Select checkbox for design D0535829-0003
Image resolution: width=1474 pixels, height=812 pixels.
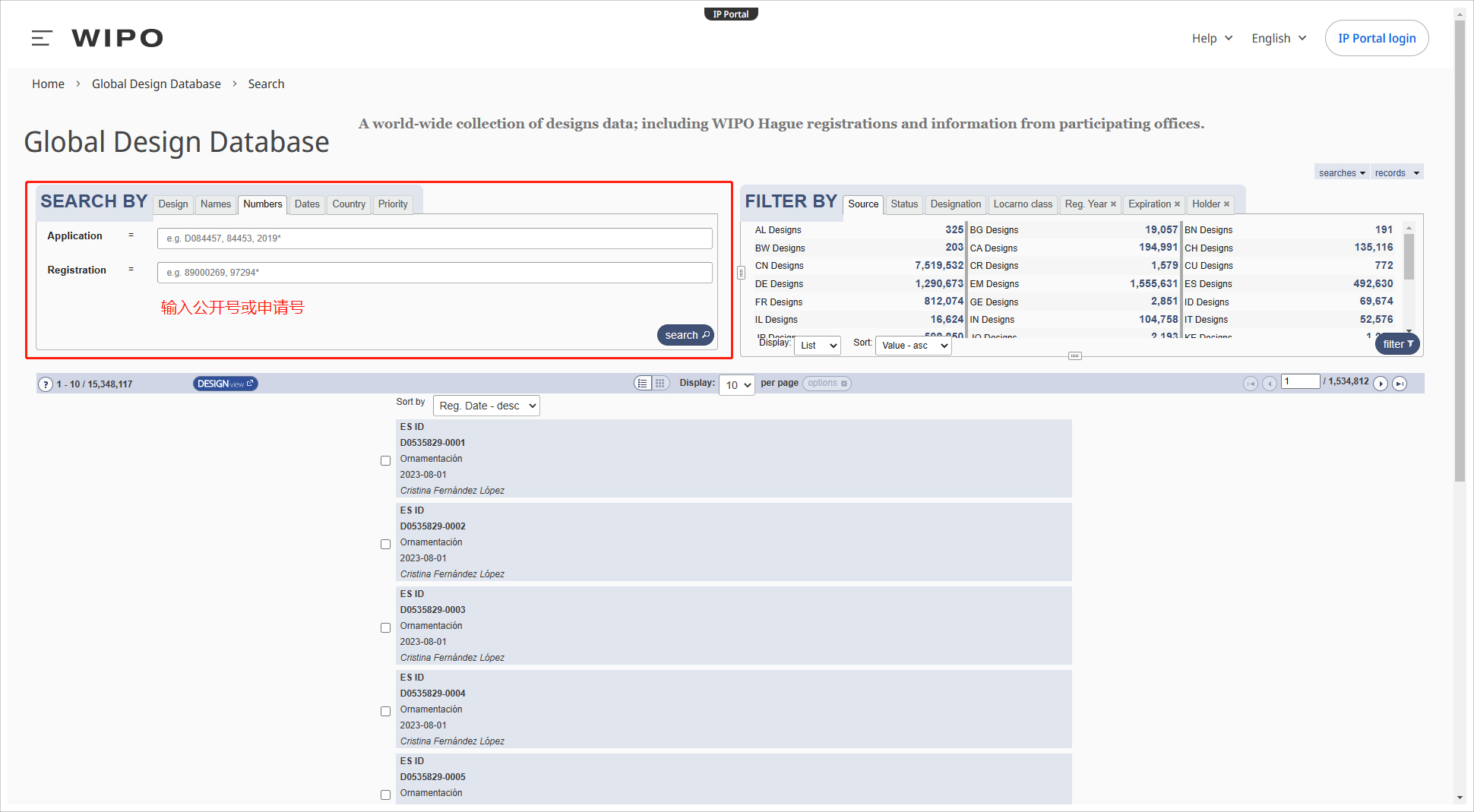385,628
